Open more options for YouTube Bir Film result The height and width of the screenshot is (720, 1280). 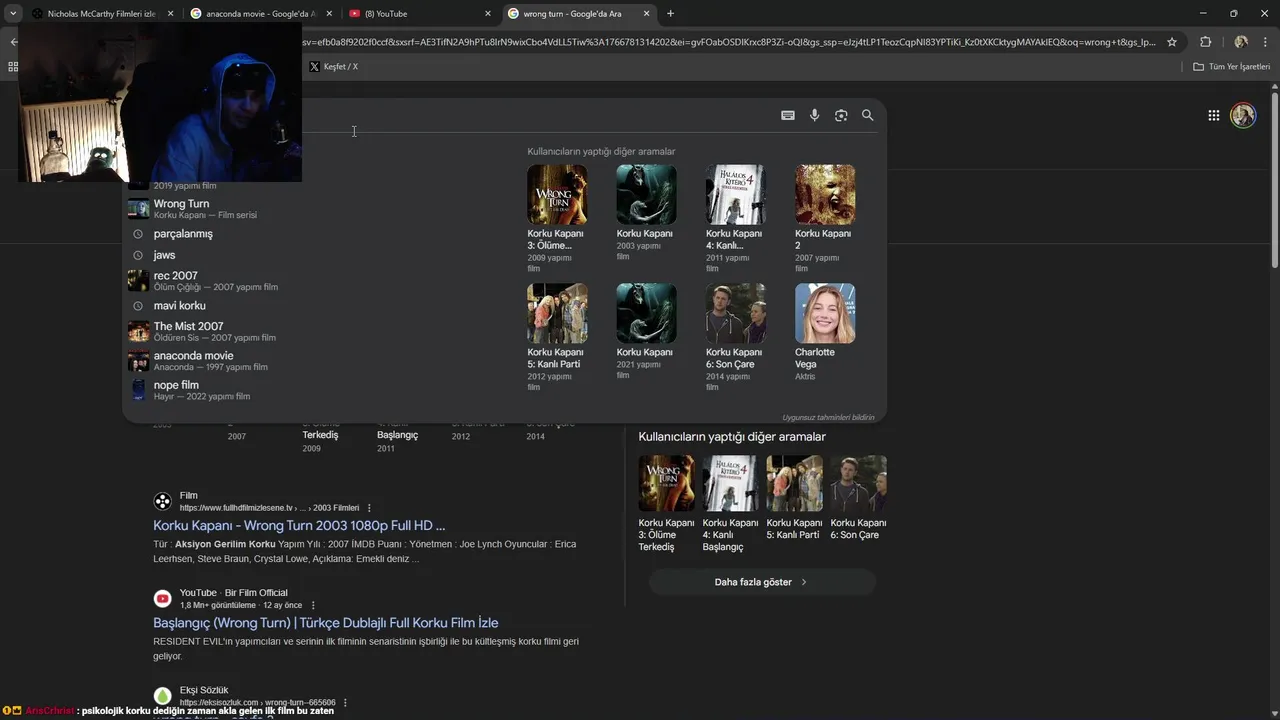click(313, 605)
